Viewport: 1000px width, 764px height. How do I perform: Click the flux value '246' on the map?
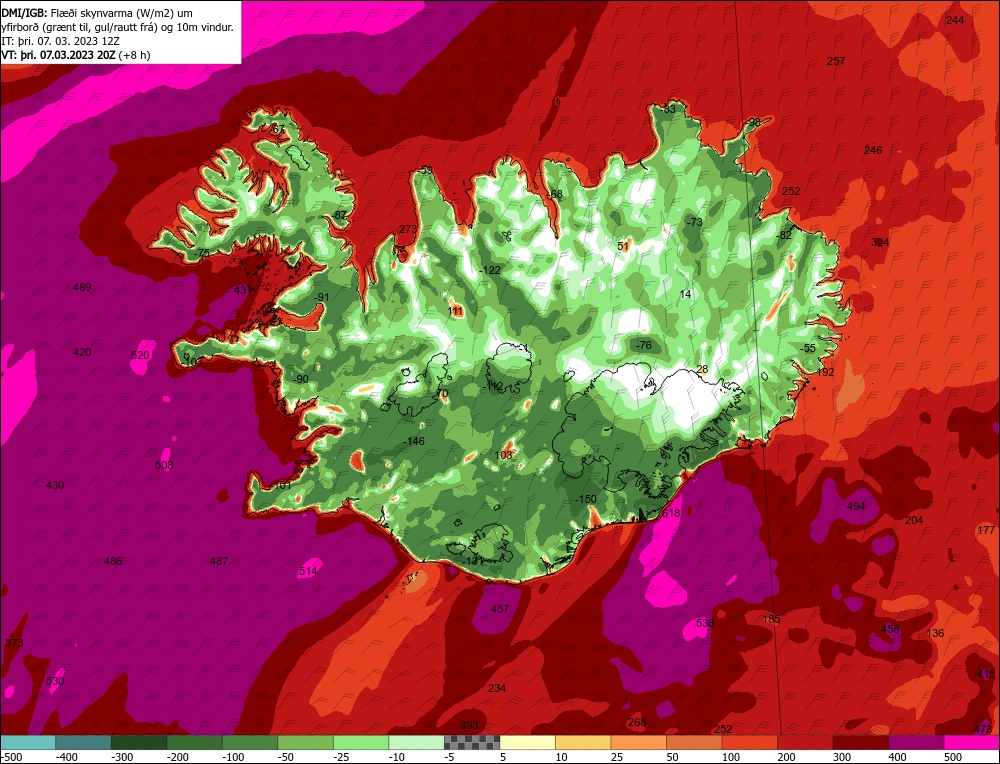[873, 151]
